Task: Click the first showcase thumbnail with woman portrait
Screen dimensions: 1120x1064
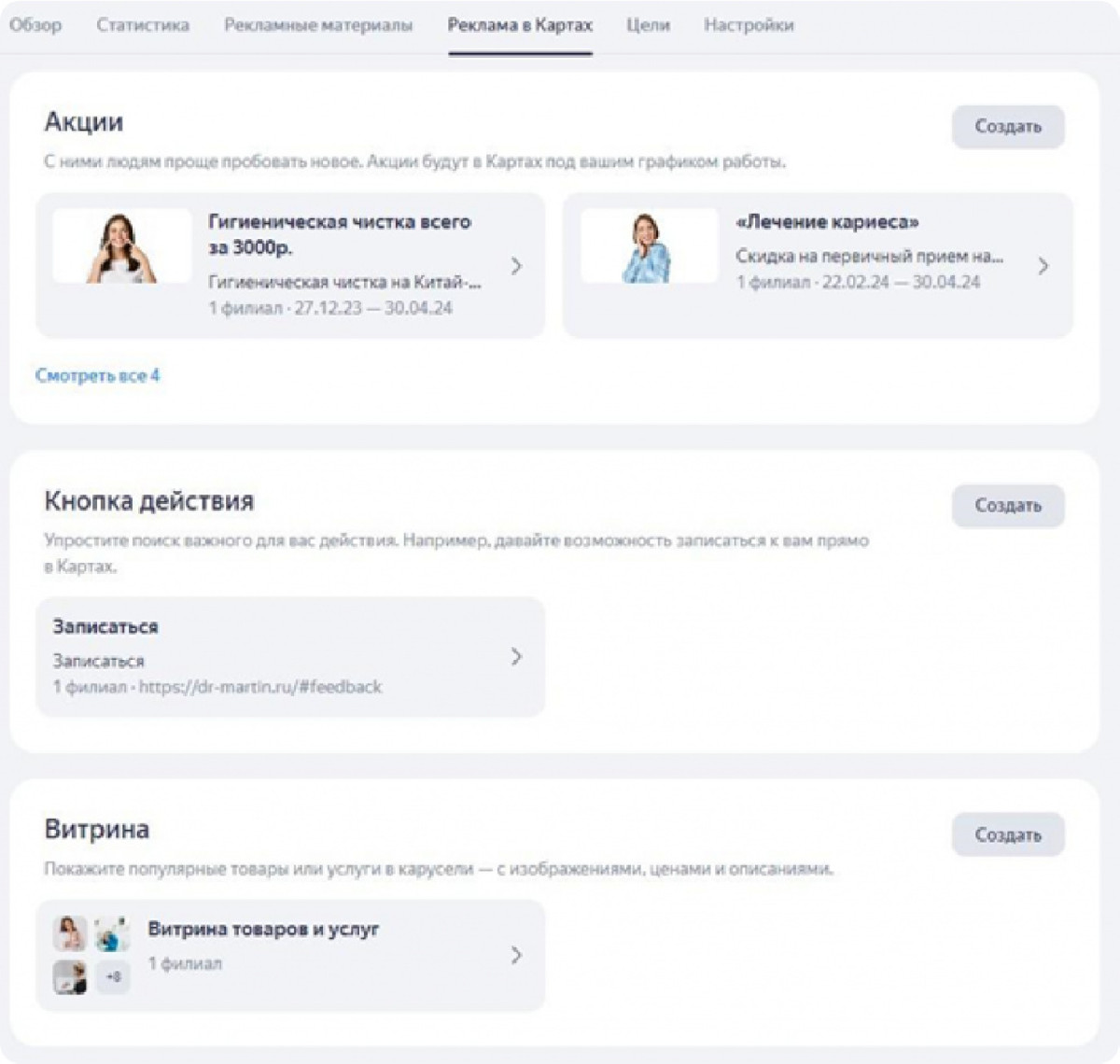Action: tap(70, 933)
